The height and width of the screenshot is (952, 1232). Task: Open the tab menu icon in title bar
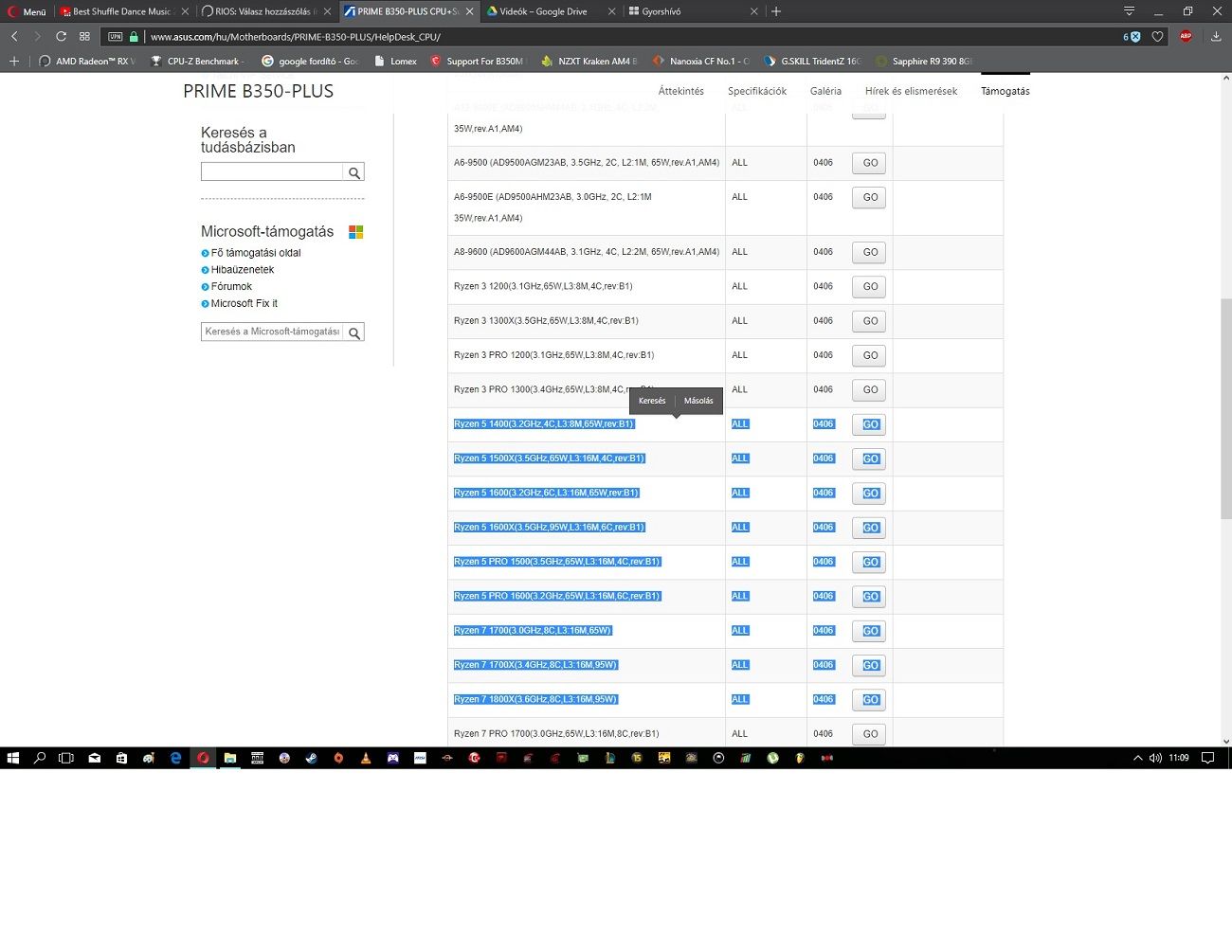point(1129,11)
